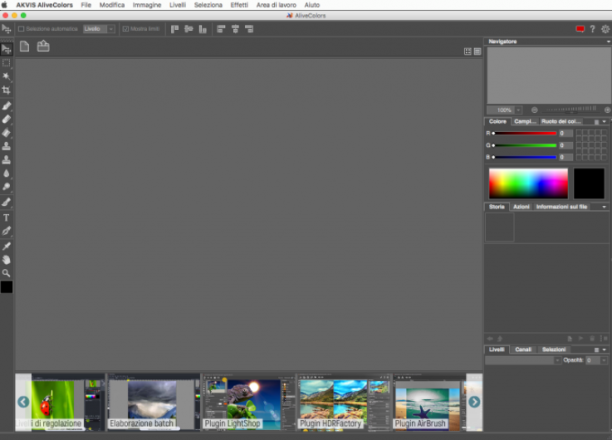Screen dimensions: 612x440
Task: Switch to the Campioni tab
Action: click(525, 121)
